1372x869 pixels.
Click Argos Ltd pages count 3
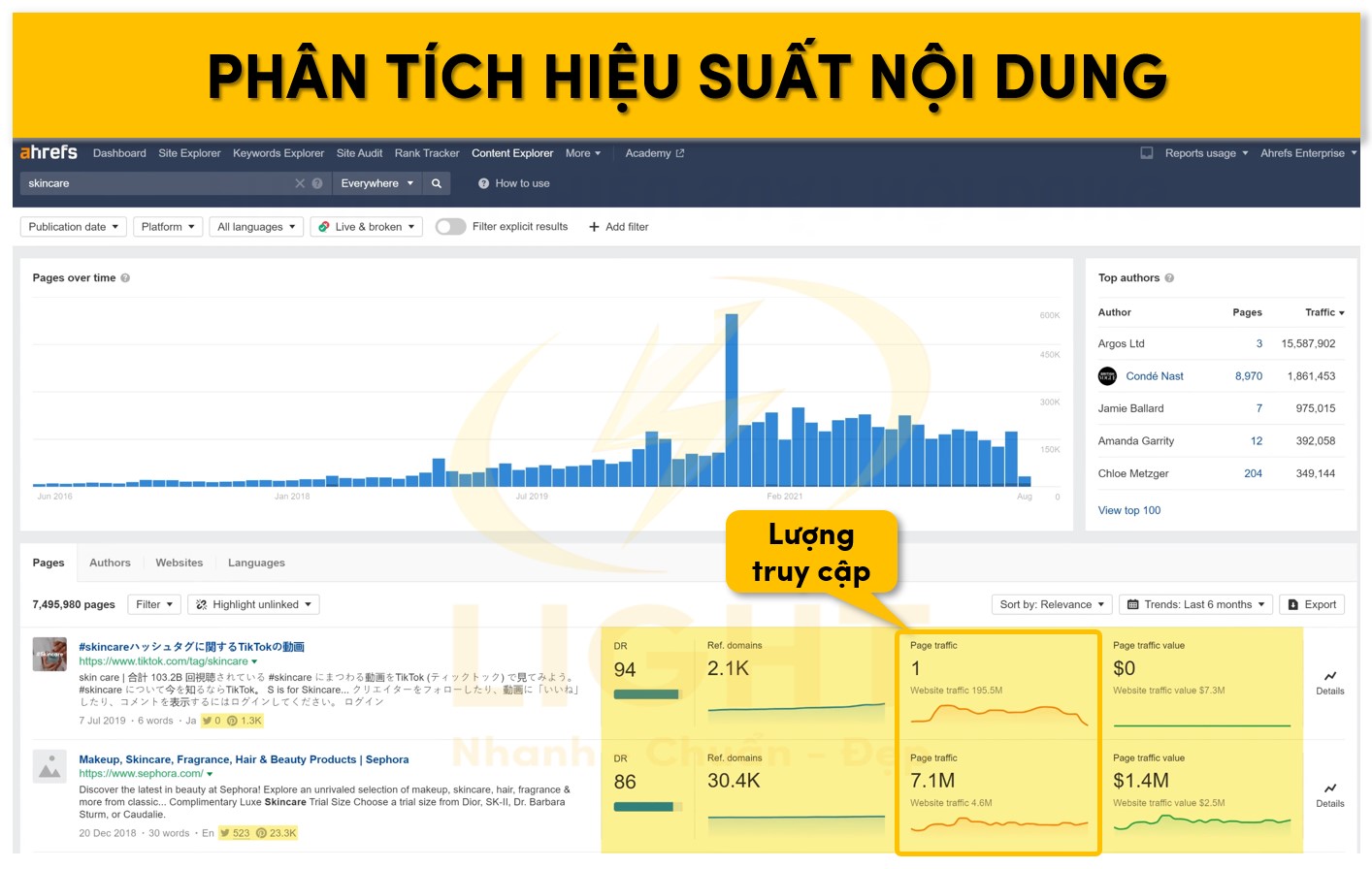coord(1259,344)
